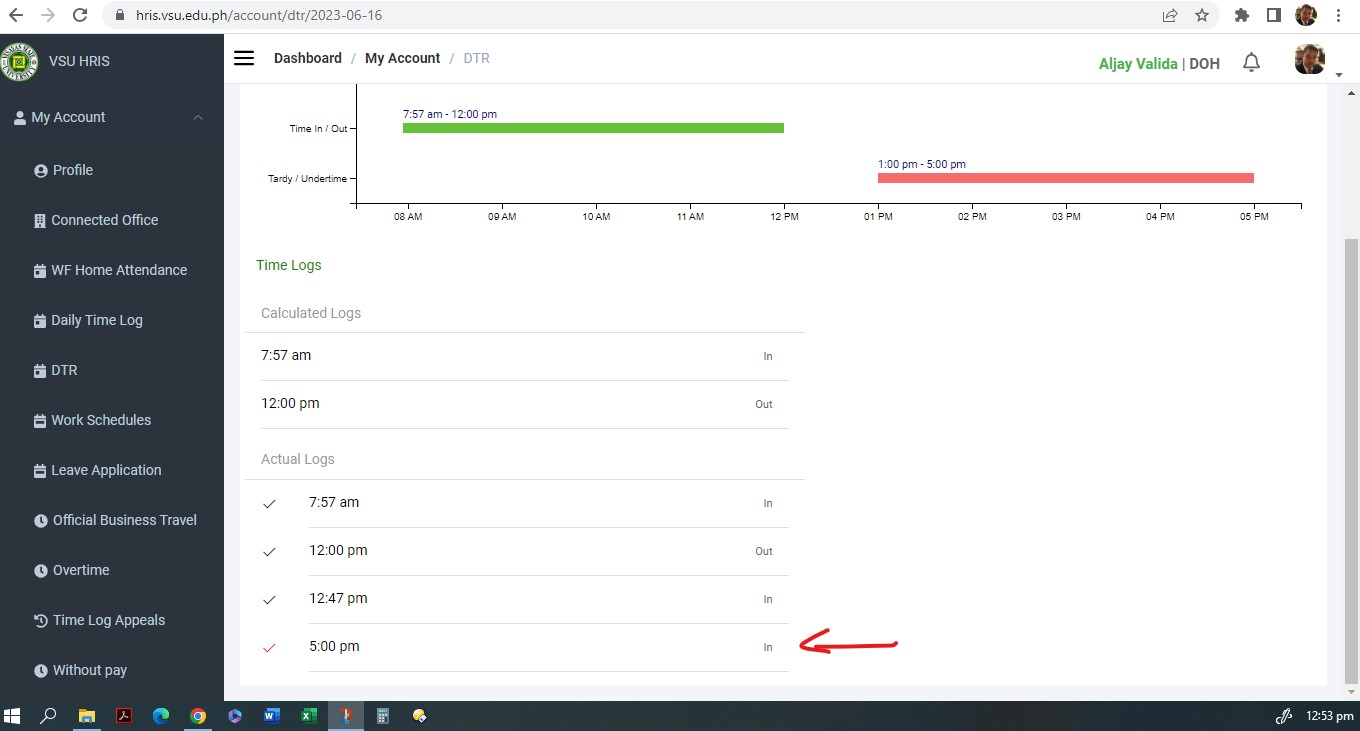The width and height of the screenshot is (1360, 731).
Task: Open Excel from the Windows taskbar
Action: (309, 716)
